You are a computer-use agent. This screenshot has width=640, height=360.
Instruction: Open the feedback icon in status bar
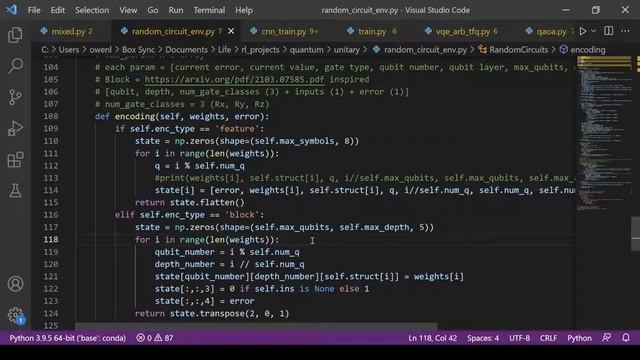pyautogui.click(x=607, y=338)
